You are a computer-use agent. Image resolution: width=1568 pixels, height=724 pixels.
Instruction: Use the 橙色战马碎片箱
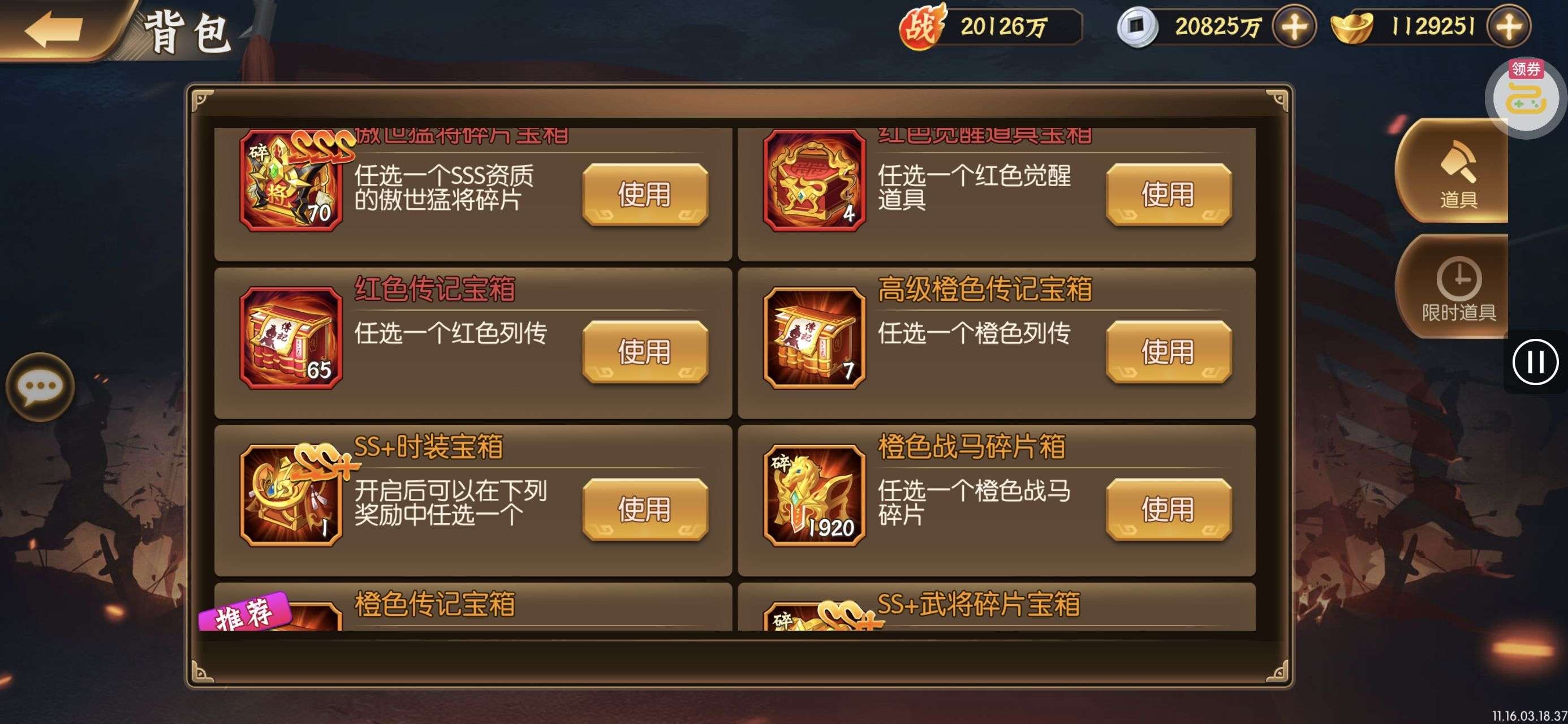click(1169, 509)
